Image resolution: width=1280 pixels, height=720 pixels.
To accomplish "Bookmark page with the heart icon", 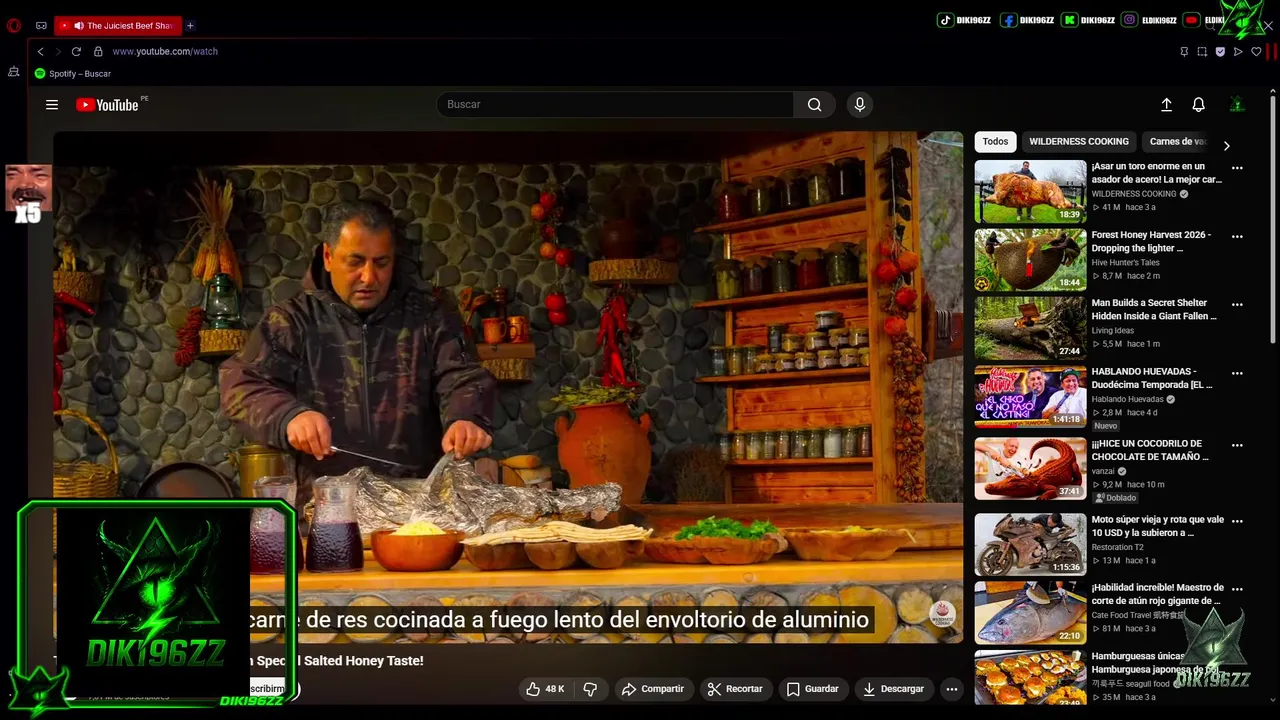I will pyautogui.click(x=1256, y=51).
